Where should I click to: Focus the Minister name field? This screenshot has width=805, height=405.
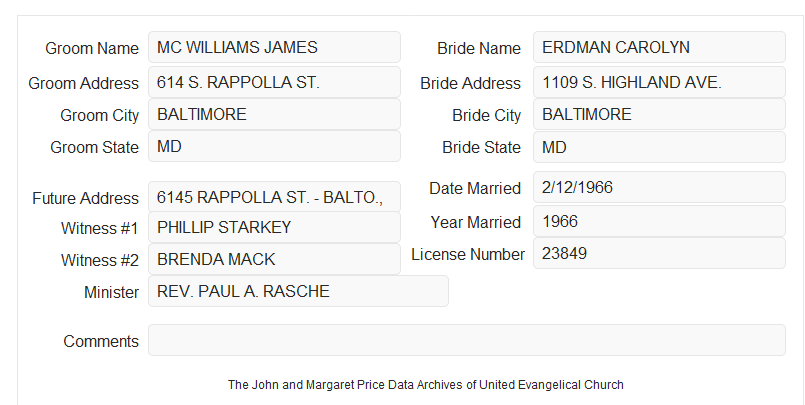pos(298,291)
